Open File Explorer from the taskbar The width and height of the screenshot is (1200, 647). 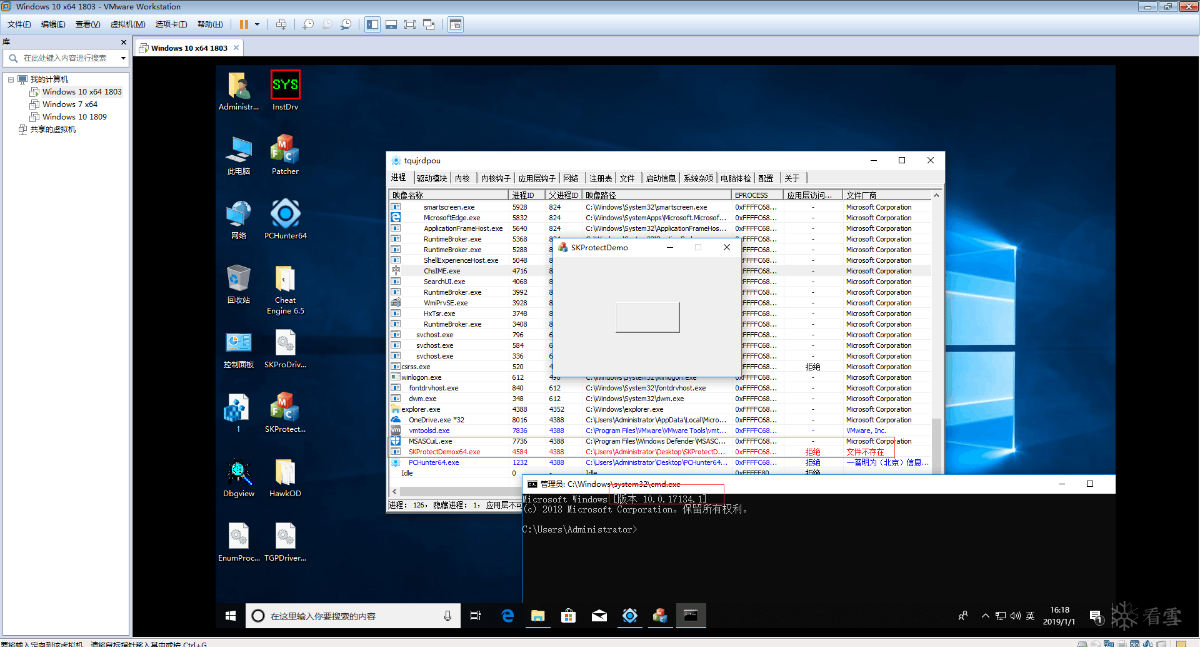coord(537,615)
